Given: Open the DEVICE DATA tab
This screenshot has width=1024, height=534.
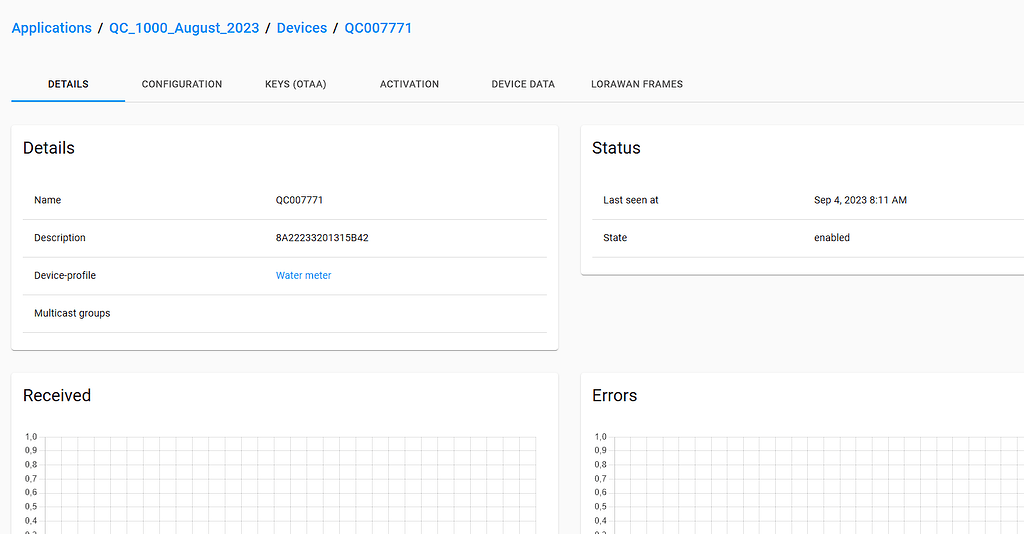Looking at the screenshot, I should coord(523,84).
